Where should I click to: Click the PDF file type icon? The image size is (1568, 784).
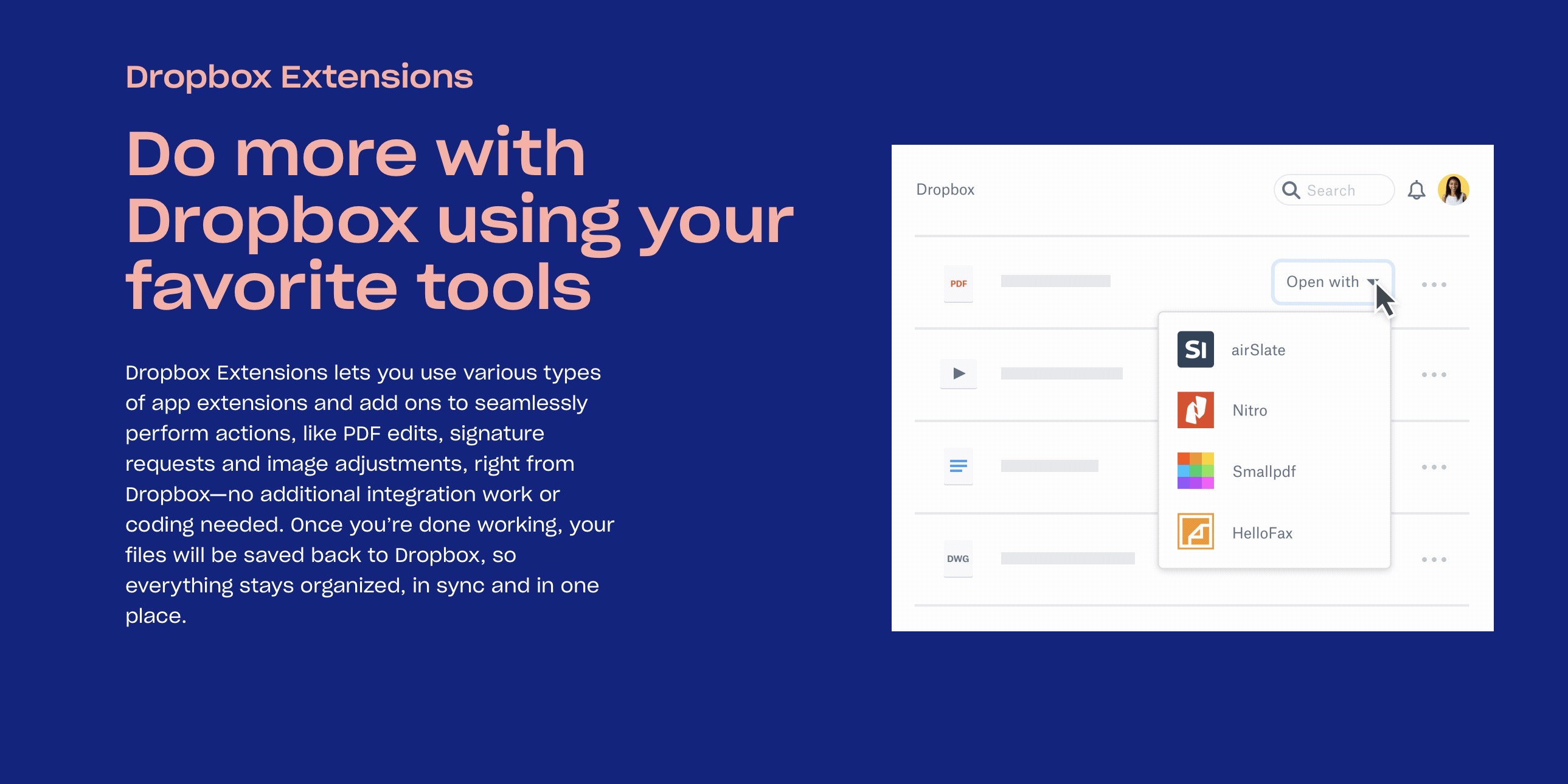pos(958,282)
